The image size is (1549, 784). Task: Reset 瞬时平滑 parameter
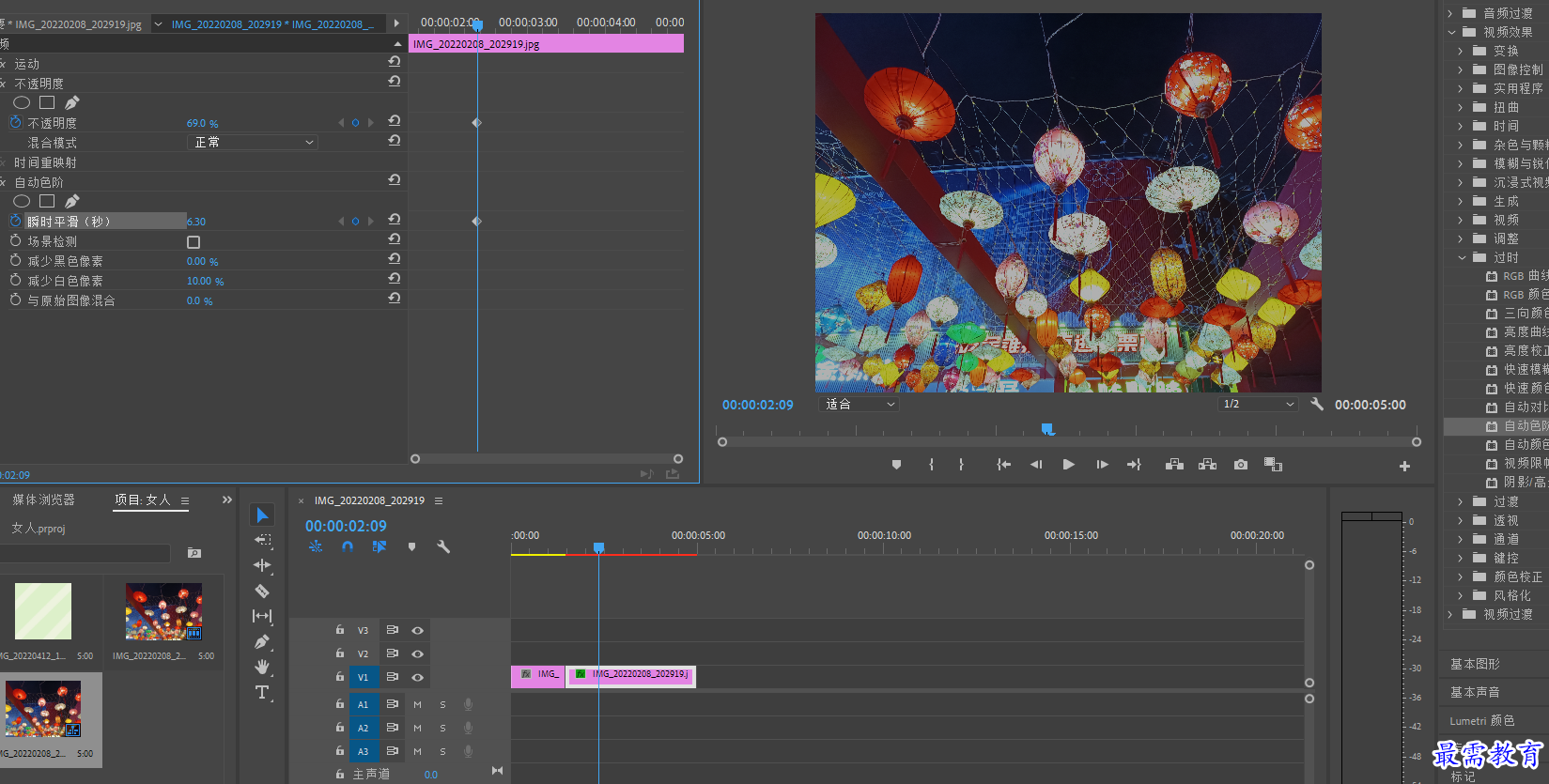(x=395, y=220)
